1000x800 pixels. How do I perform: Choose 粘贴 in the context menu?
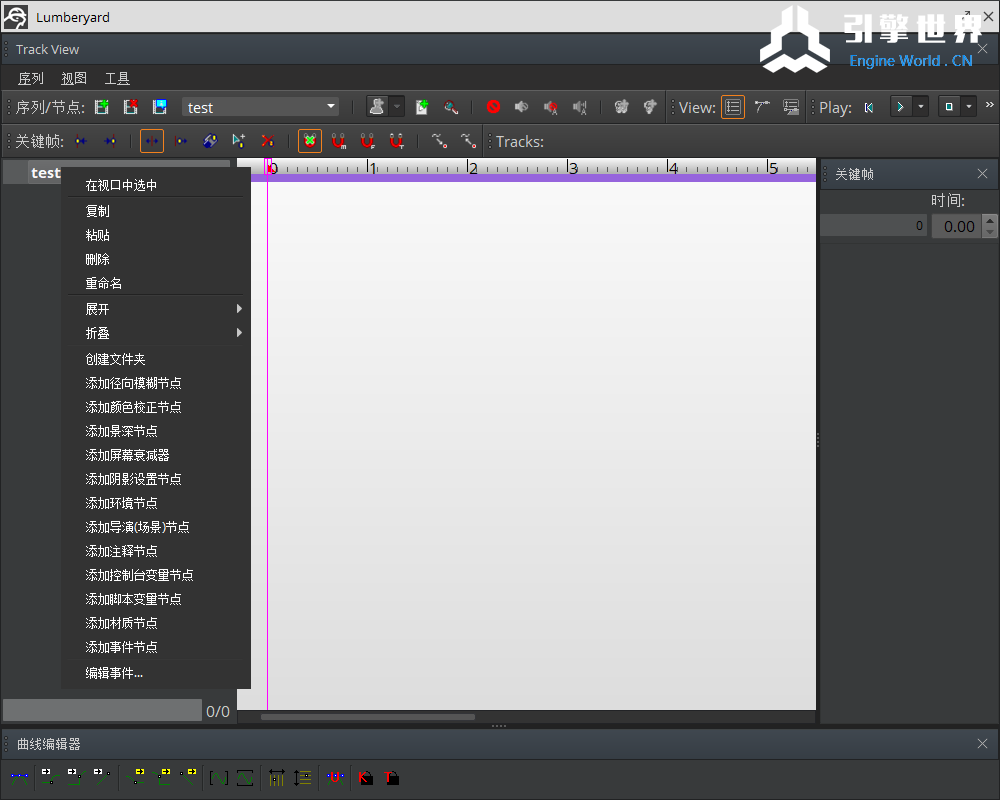coord(156,235)
